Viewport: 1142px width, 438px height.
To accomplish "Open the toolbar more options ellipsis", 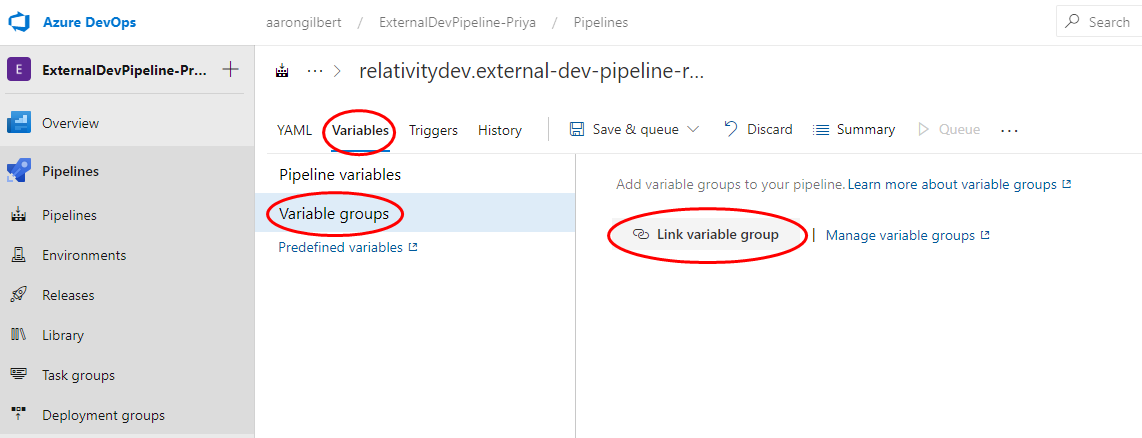I will coord(1009,130).
